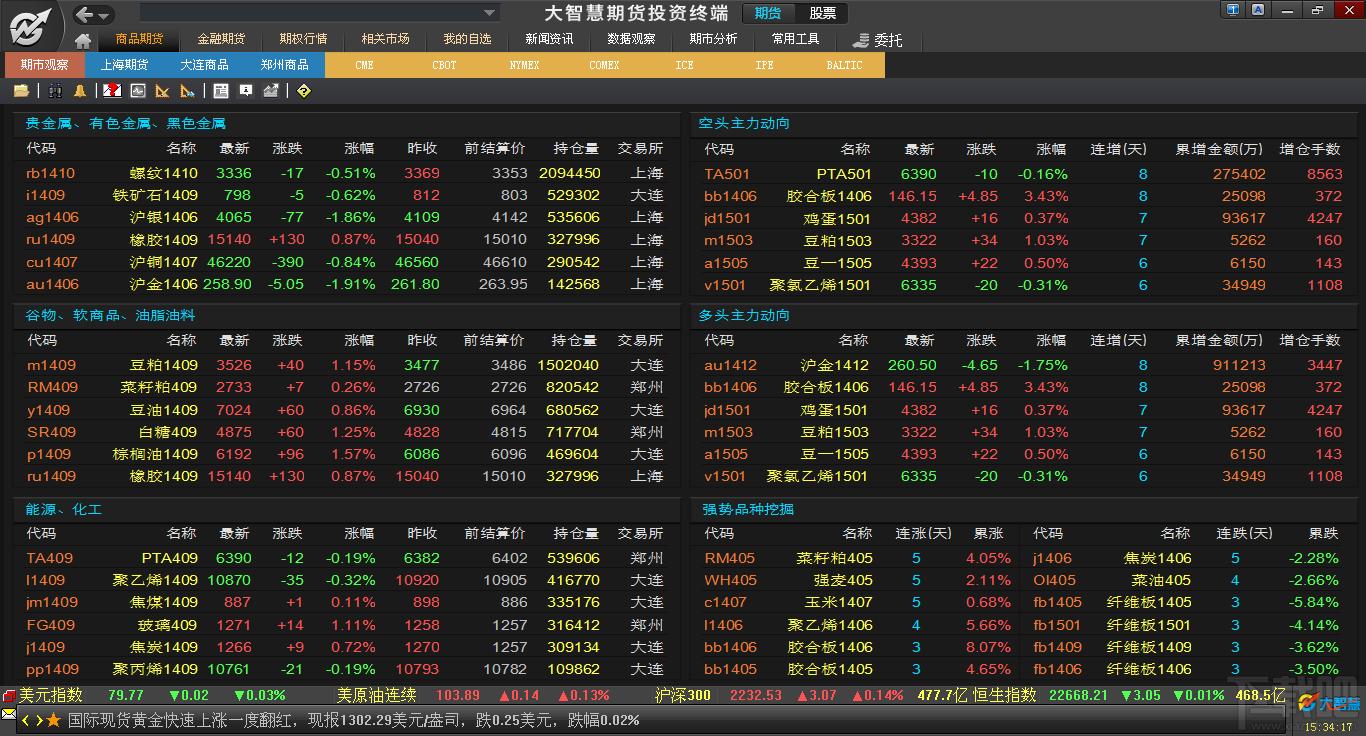Click the 委托 trading button
The width and height of the screenshot is (1366, 736).
tap(878, 40)
